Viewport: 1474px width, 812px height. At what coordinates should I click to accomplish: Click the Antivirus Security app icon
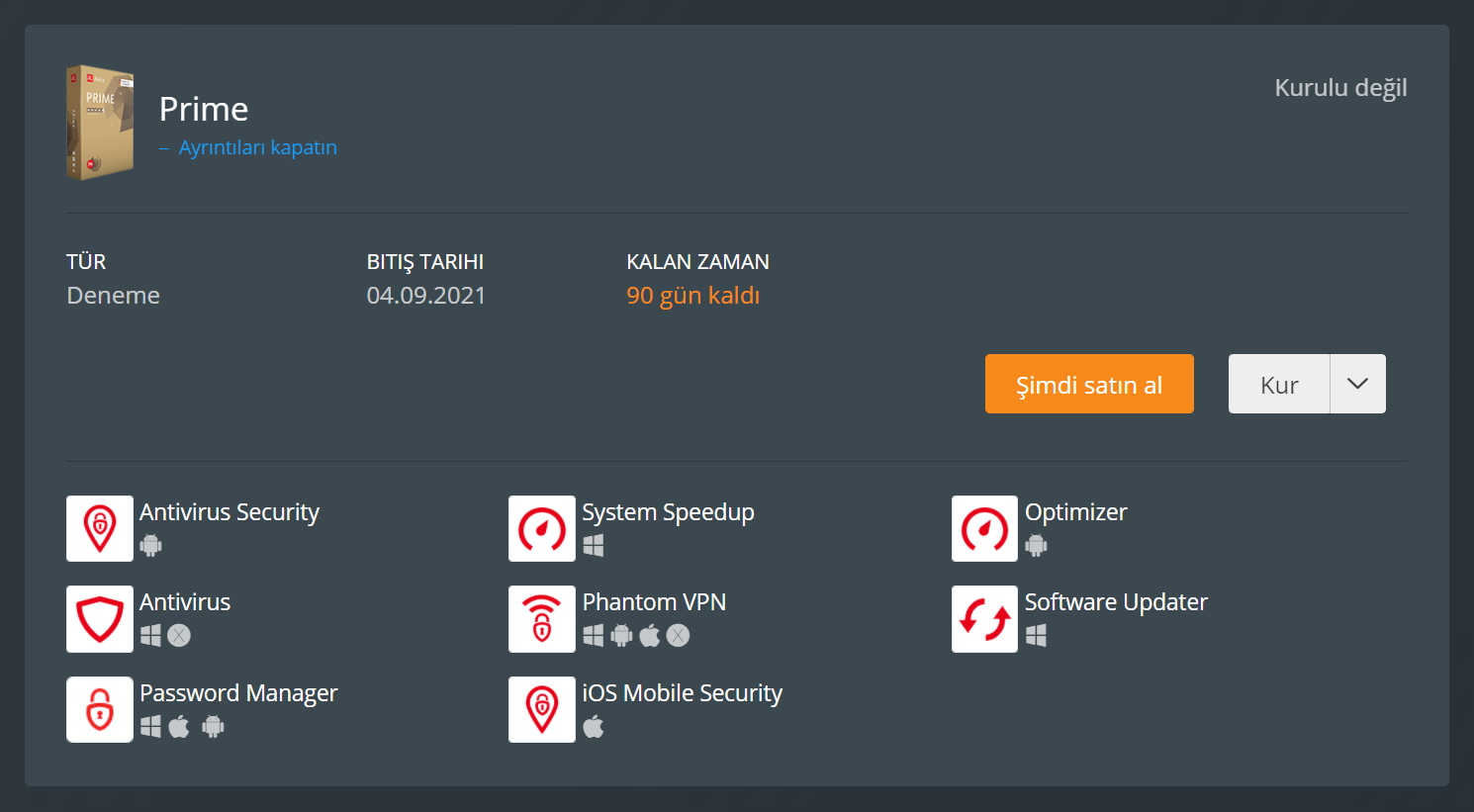point(100,529)
